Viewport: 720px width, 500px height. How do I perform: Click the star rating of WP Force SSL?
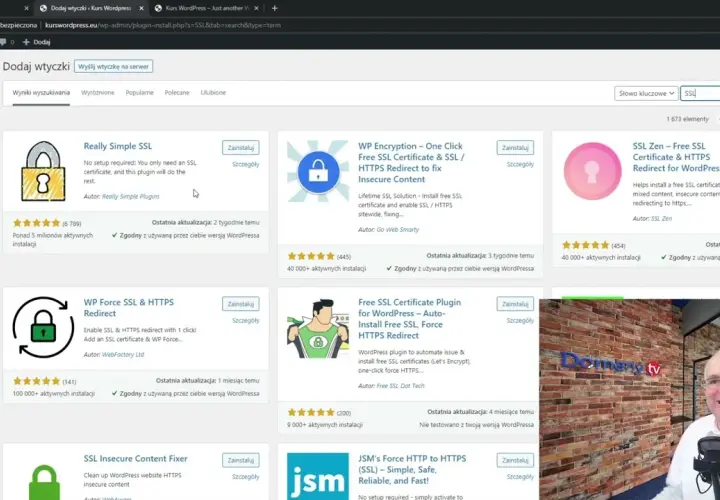[x=37, y=381]
